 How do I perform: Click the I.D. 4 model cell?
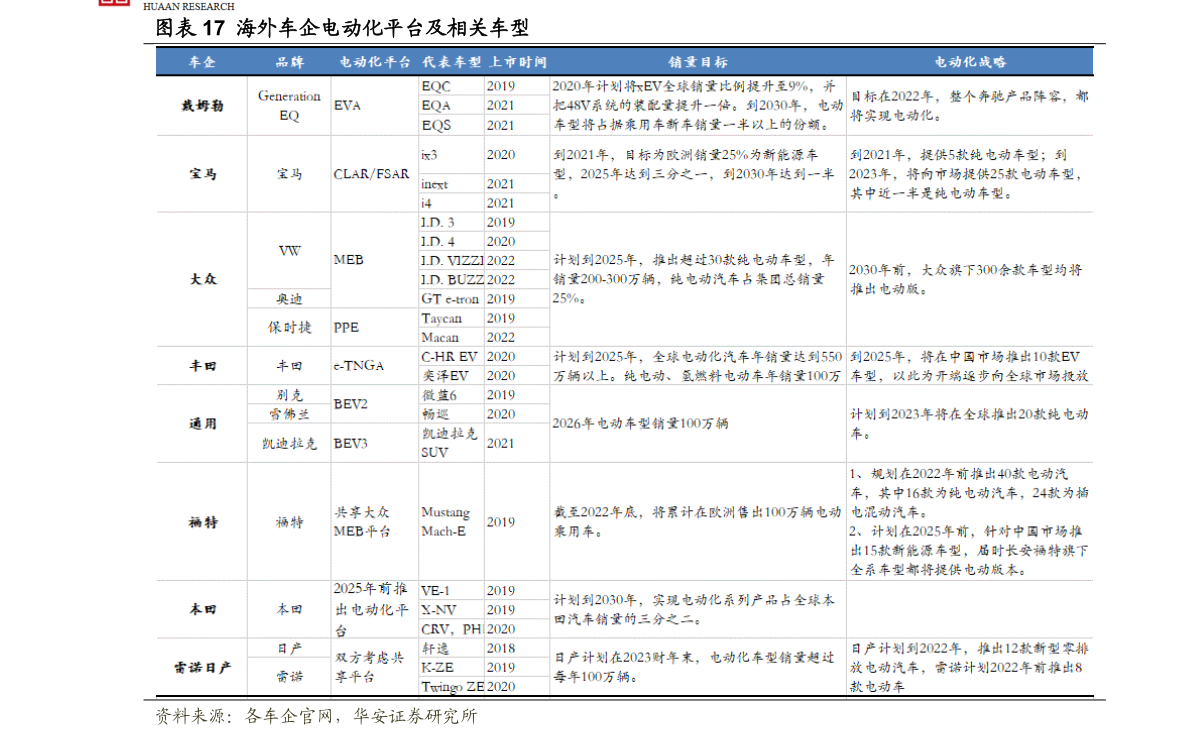coord(438,241)
